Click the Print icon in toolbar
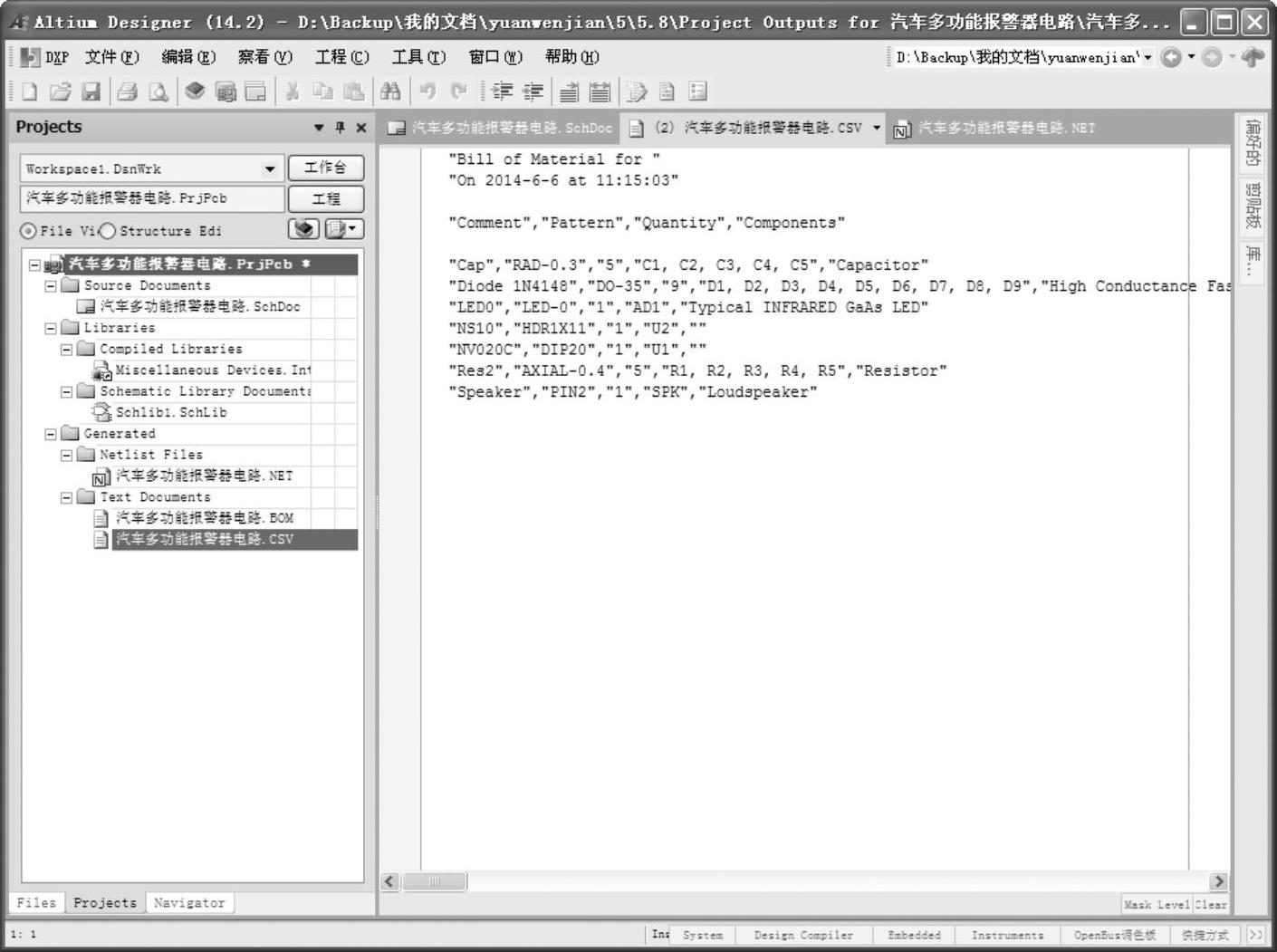 pos(128,91)
